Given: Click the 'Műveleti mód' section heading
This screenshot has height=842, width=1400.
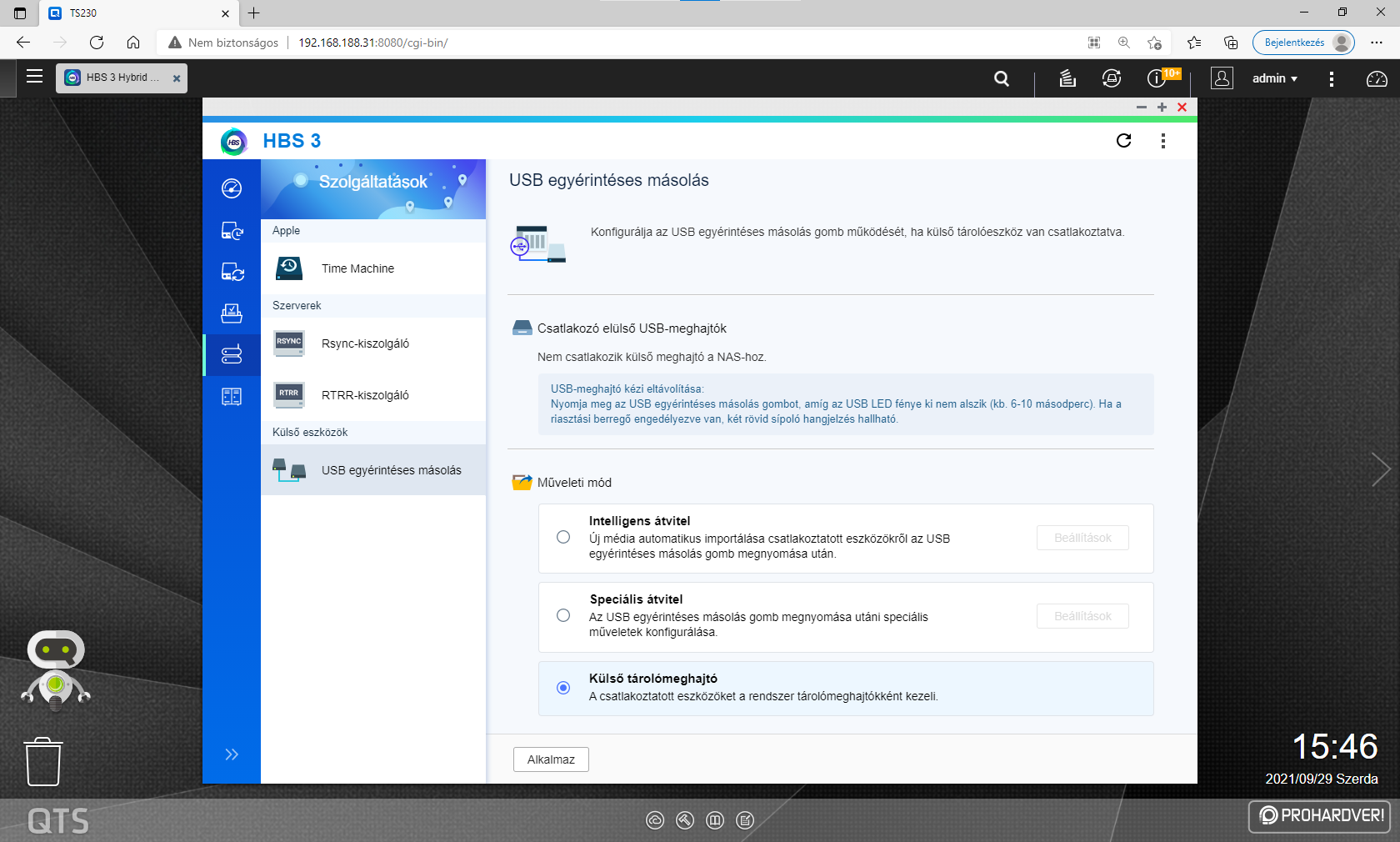Looking at the screenshot, I should (574, 483).
